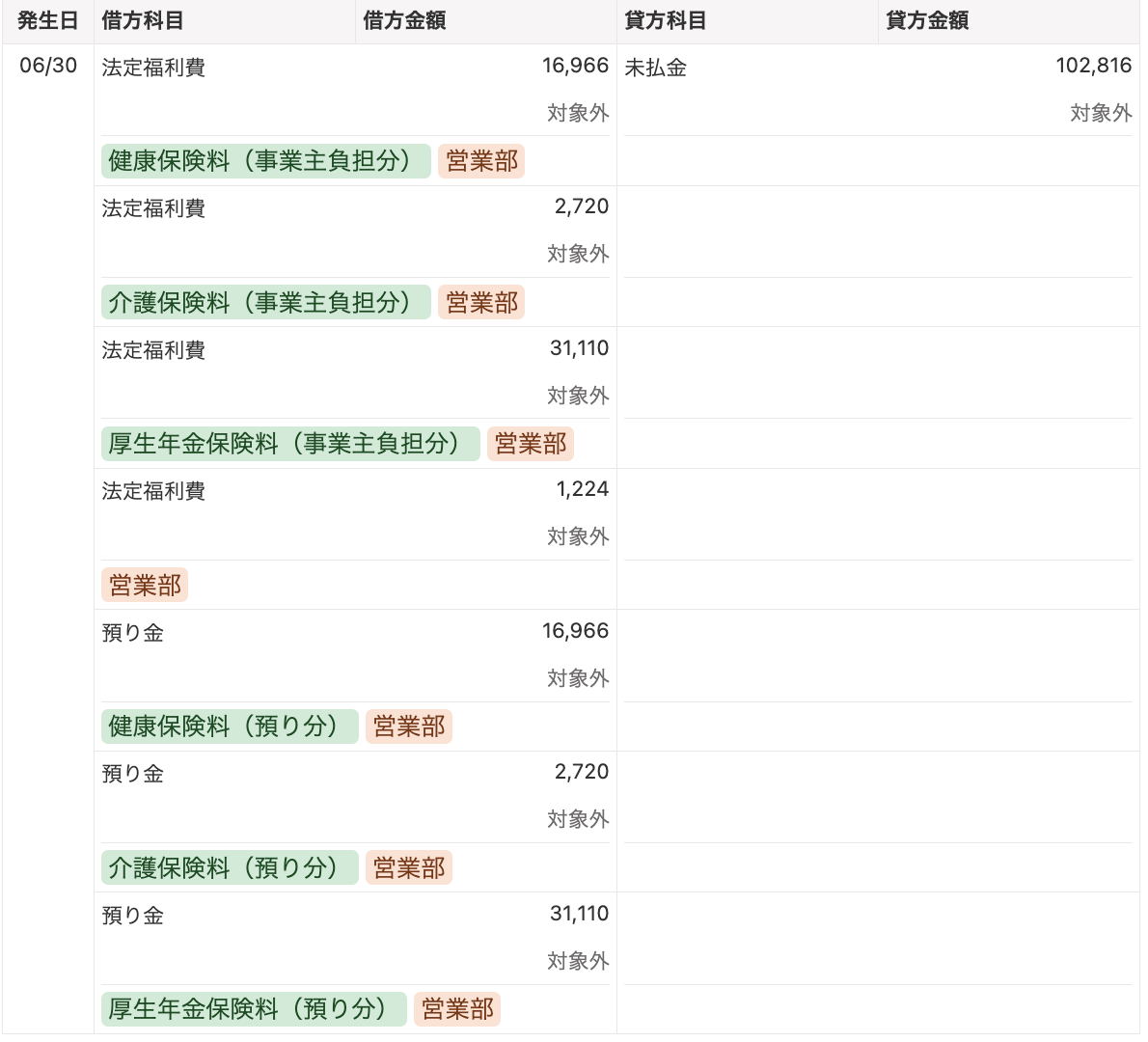Select 預り金 in the 31,110 row
This screenshot has height=1042, width=1148.
pos(132,916)
